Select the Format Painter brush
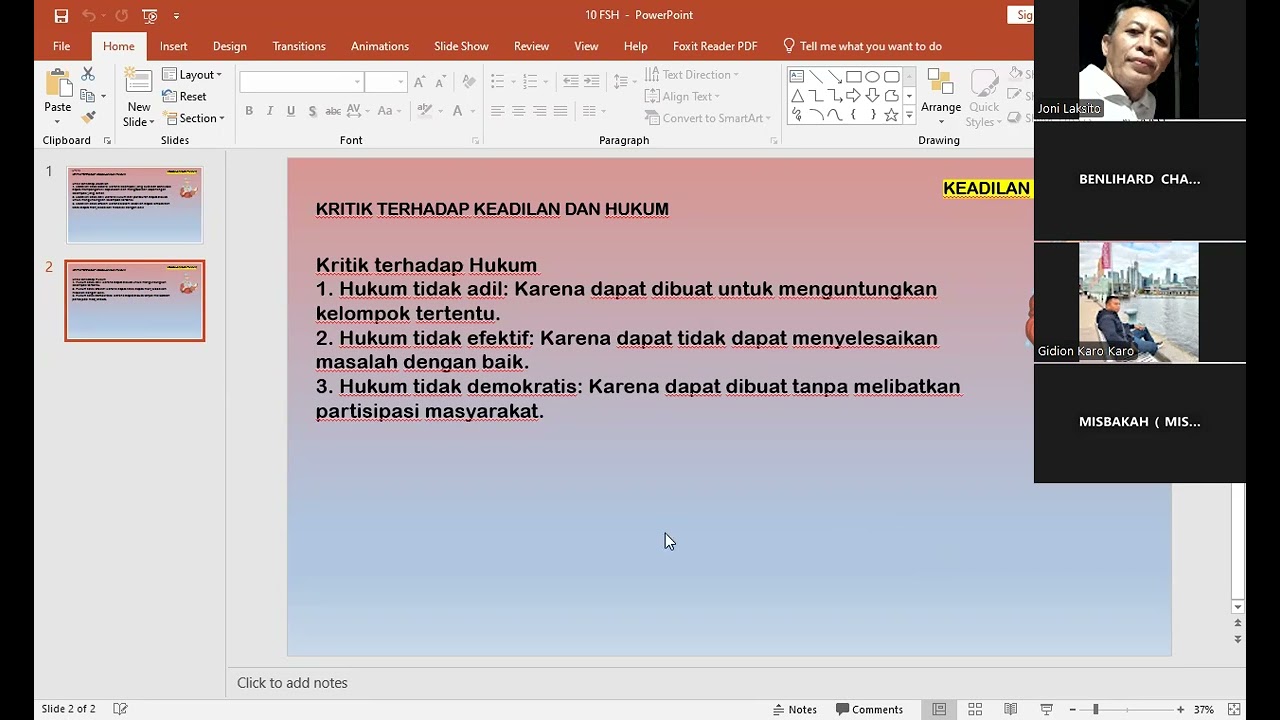The image size is (1280, 720). [88, 118]
